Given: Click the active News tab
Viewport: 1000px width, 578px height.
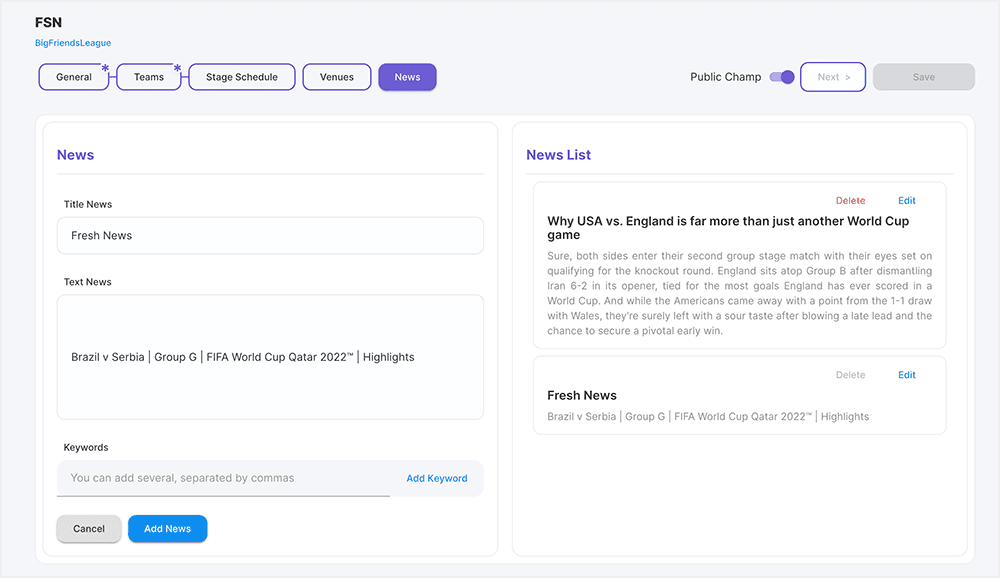Looking at the screenshot, I should 407,77.
